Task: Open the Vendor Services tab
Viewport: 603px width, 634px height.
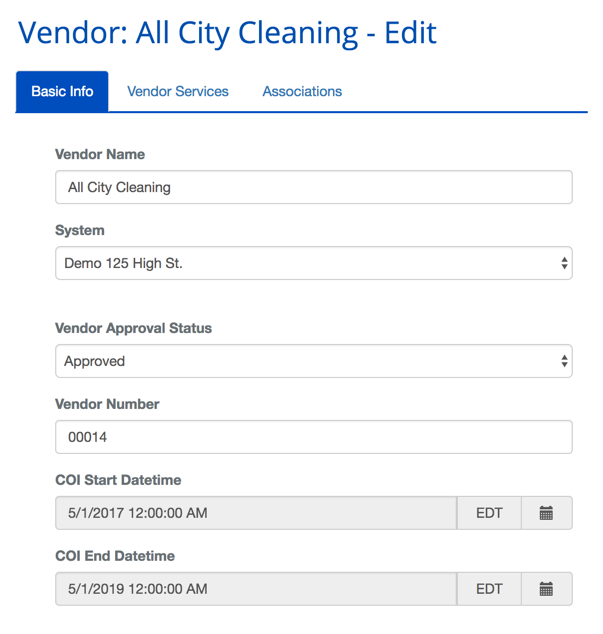Action: point(178,91)
